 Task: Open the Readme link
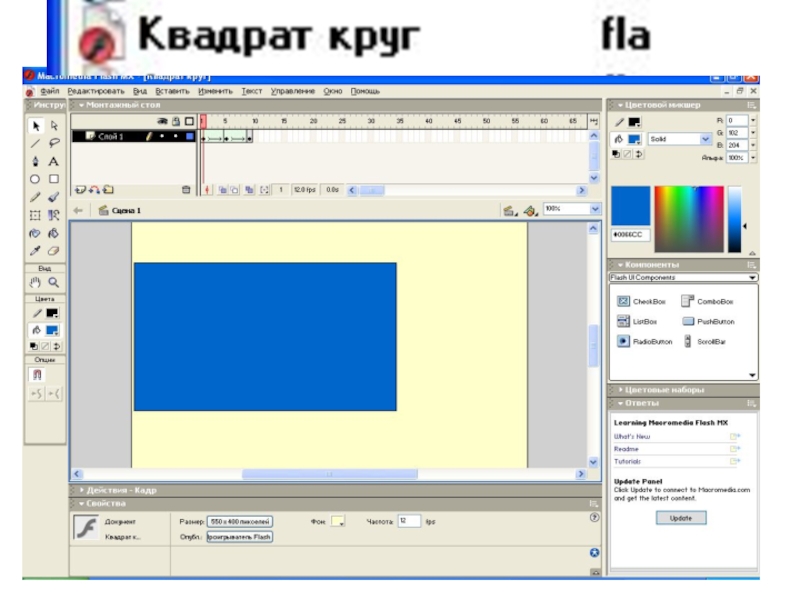[626, 449]
